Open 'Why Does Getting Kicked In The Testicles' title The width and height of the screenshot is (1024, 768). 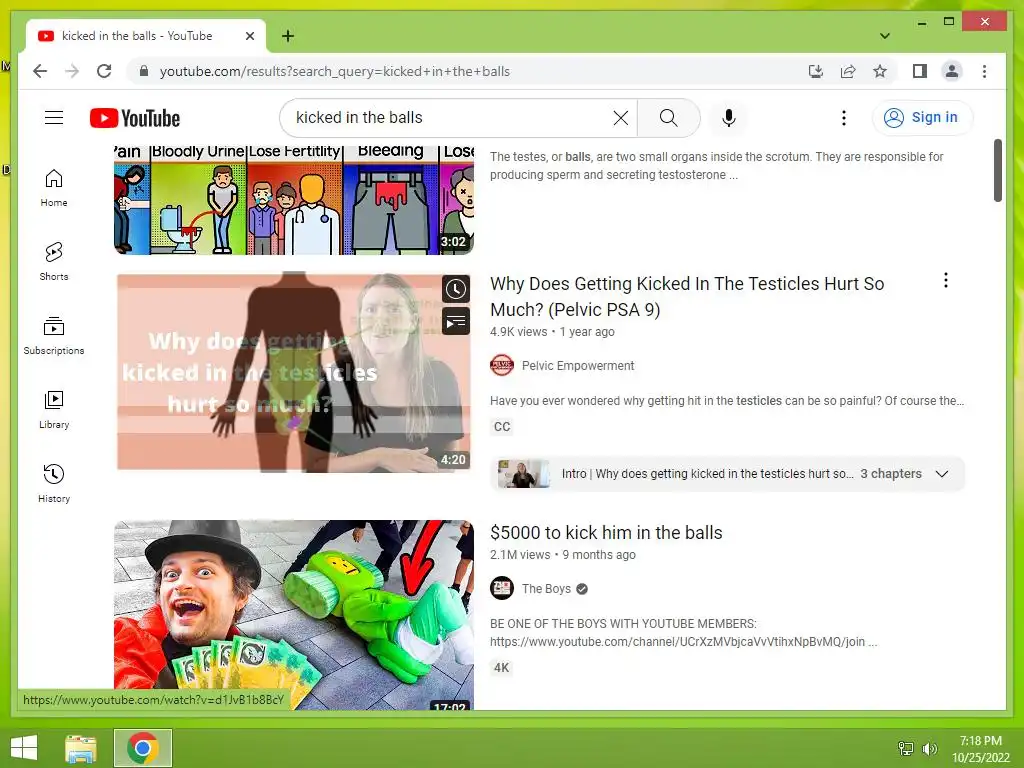[686, 296]
